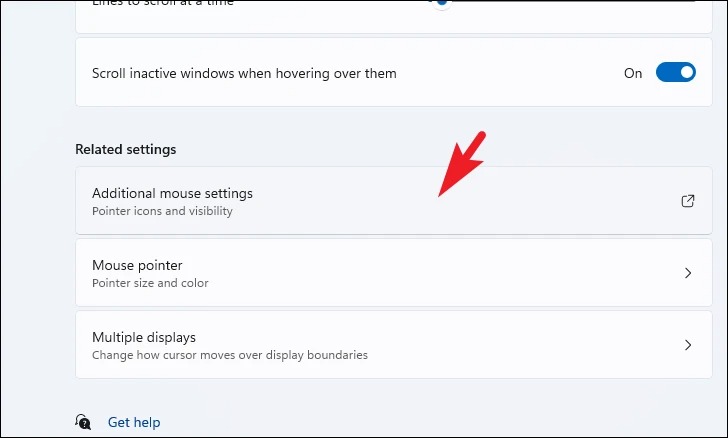Click the Lines to scroll slider thumb

(x=442, y=3)
